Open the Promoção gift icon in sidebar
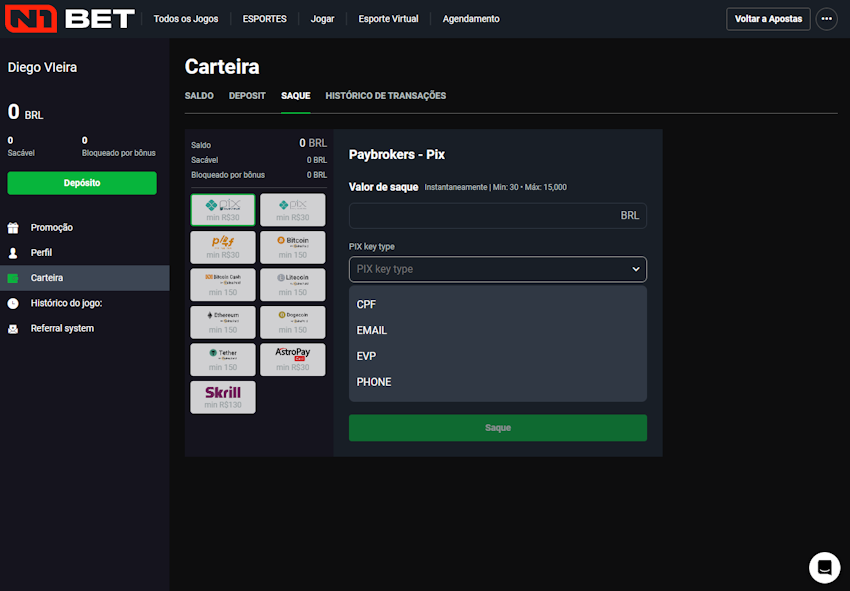The width and height of the screenshot is (850, 591). (14, 227)
